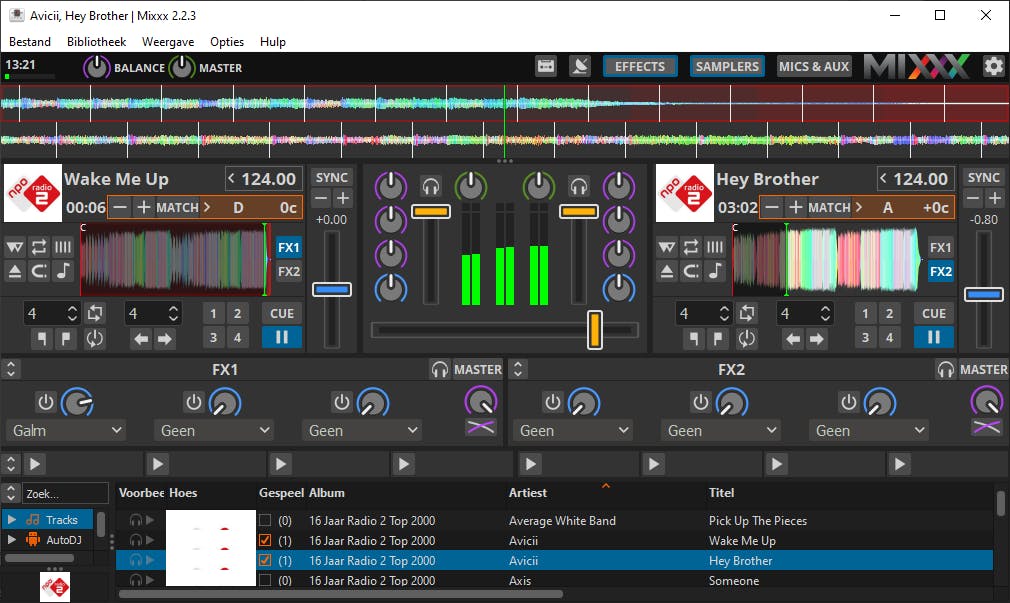Toggle the EFFECTS panel

coord(640,66)
